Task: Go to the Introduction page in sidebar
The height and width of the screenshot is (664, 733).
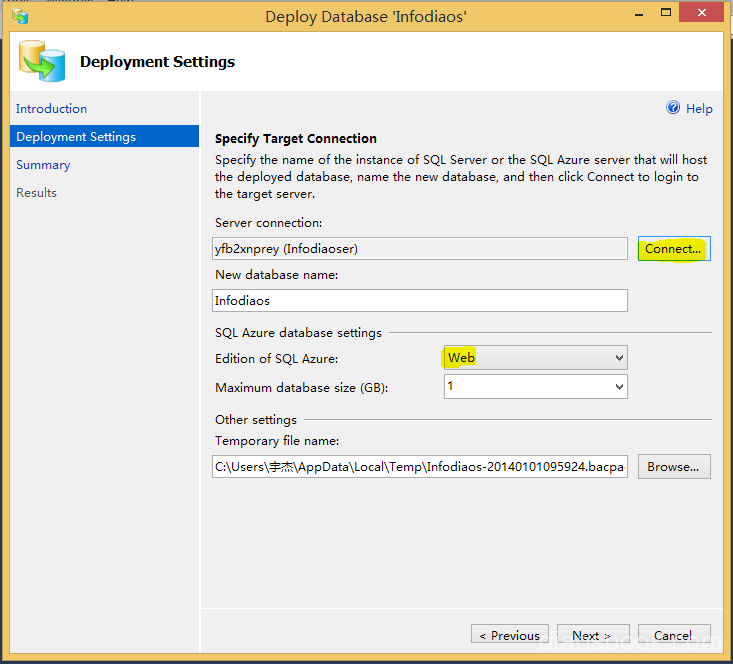Action: 51,109
